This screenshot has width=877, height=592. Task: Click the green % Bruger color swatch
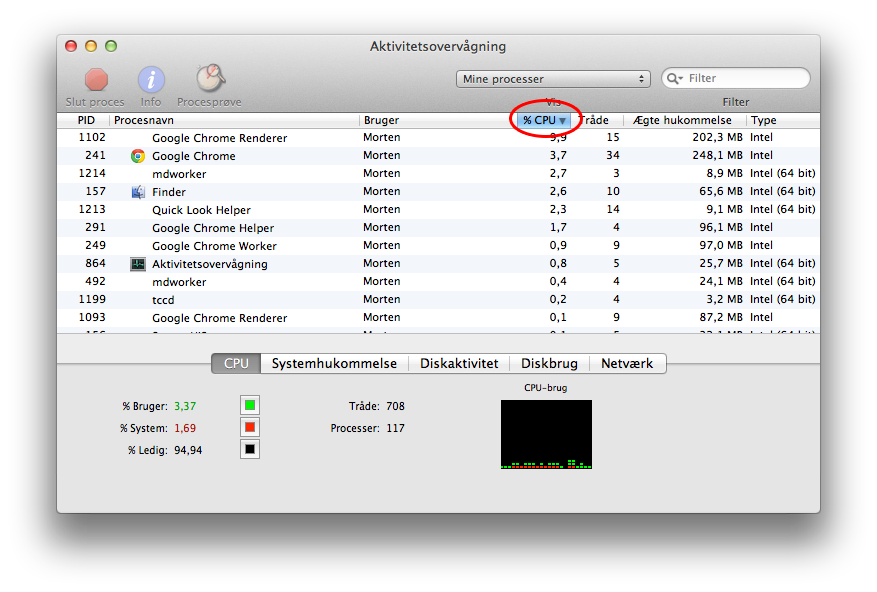point(250,405)
